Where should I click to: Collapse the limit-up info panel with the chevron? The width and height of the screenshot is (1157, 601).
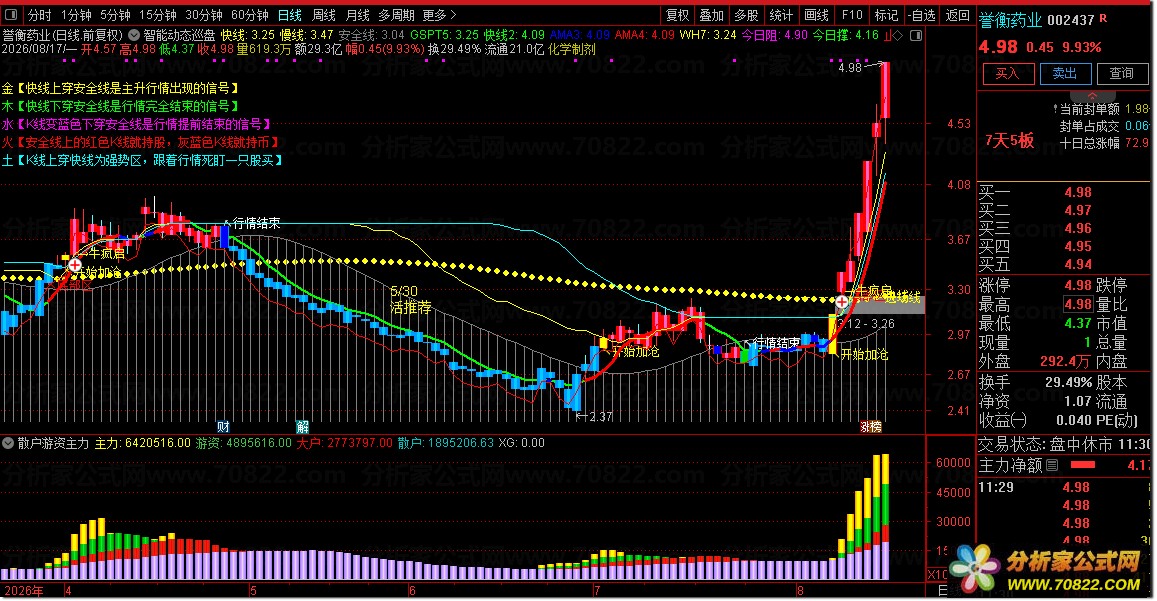point(1093,96)
